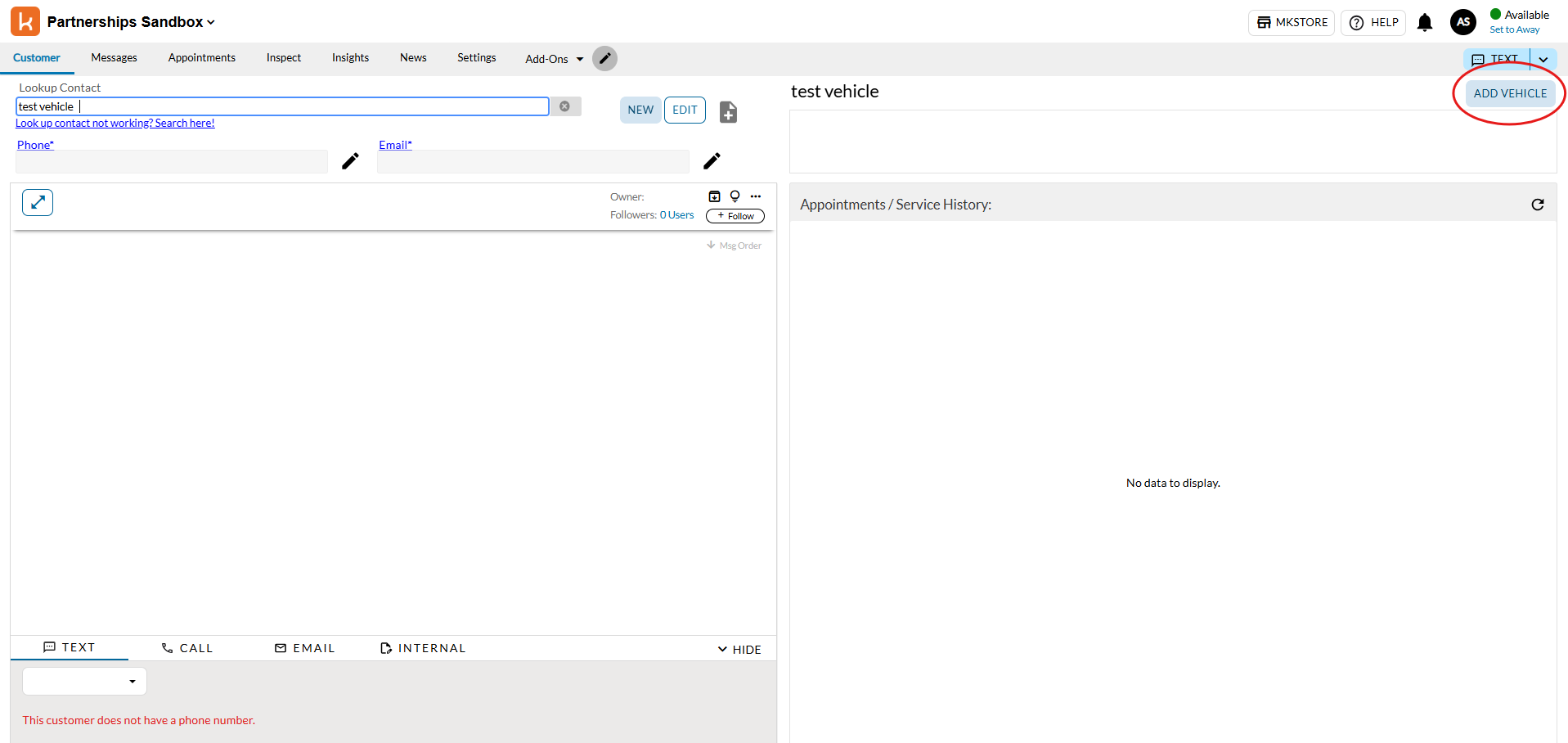
Task: Toggle message order with Msg Order
Action: [734, 245]
